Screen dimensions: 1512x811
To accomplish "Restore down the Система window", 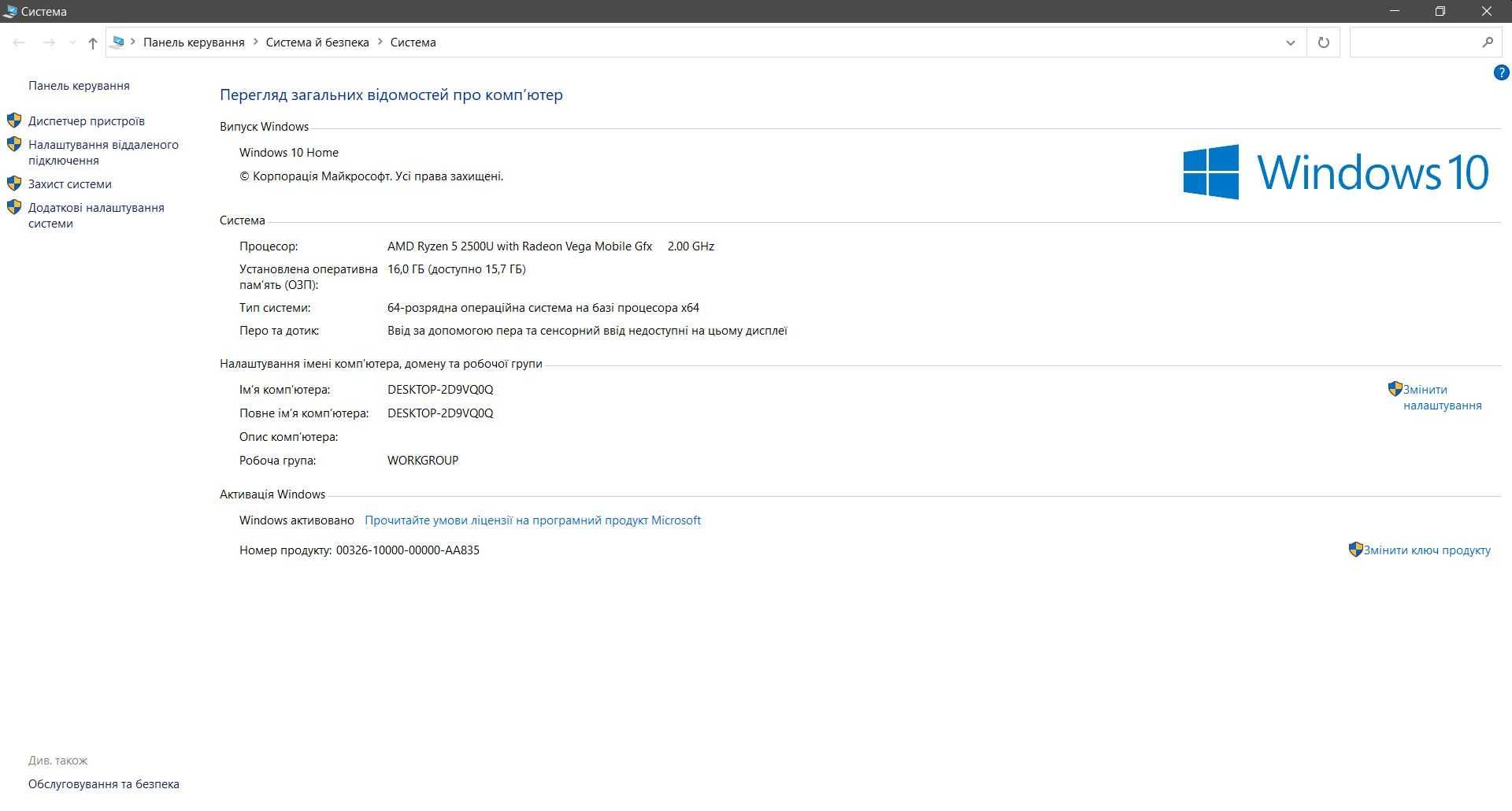I will click(x=1440, y=11).
